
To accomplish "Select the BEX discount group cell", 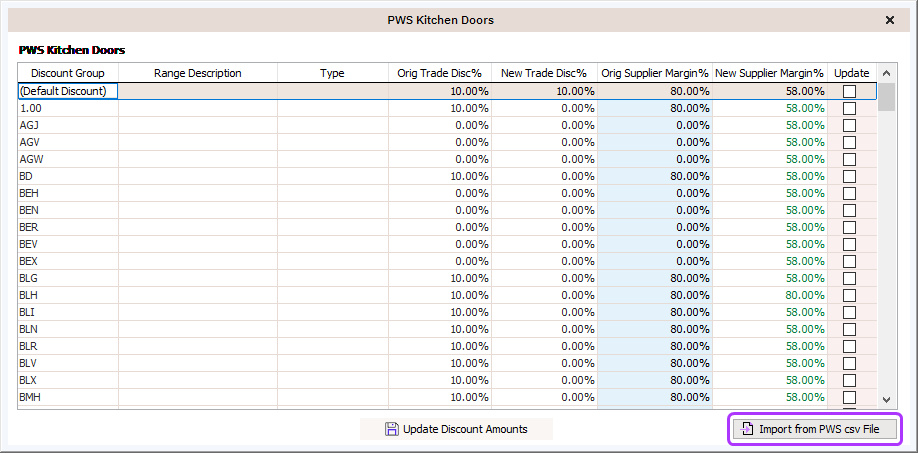I will coord(68,261).
